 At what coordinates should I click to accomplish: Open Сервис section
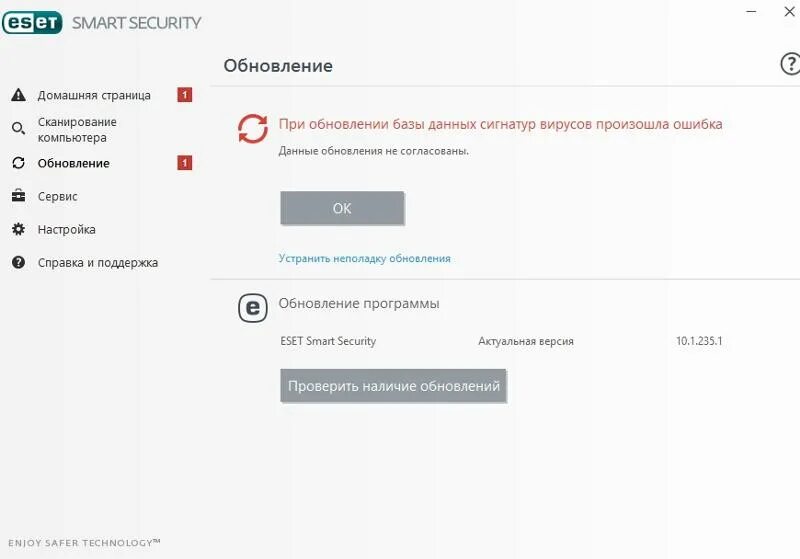coord(58,196)
